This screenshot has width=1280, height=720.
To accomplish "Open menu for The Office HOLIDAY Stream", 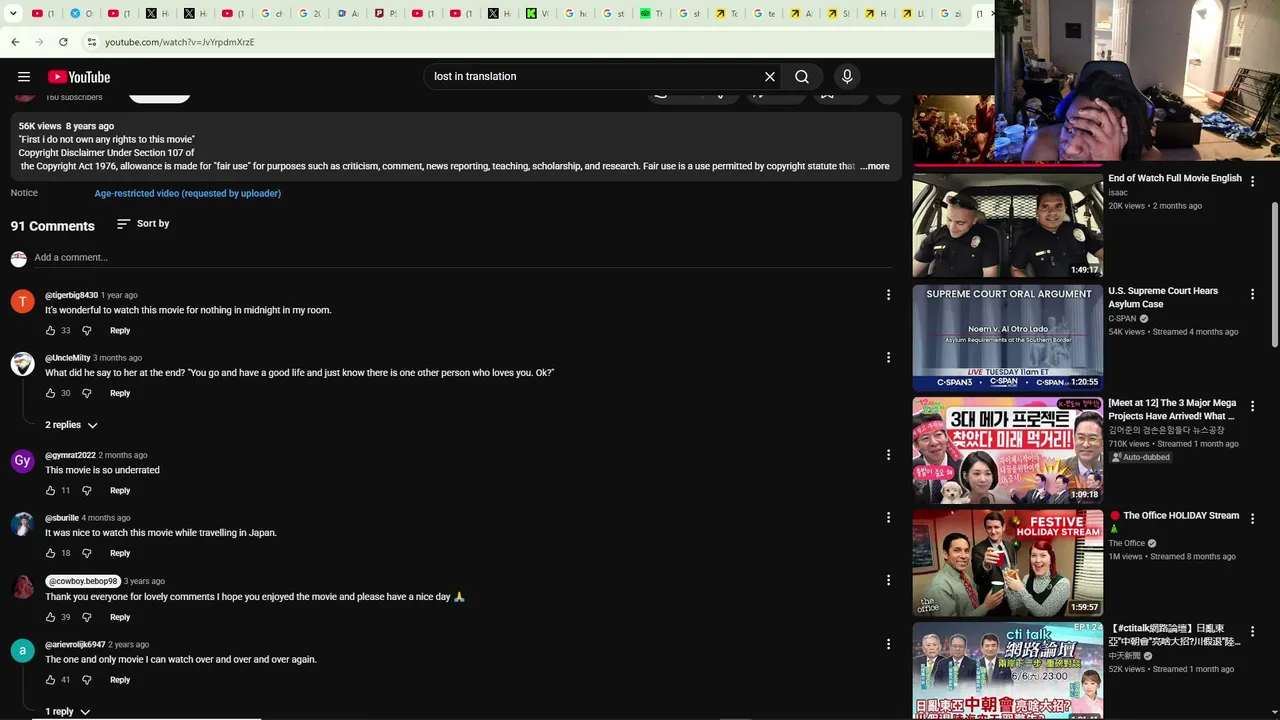I will click(1252, 519).
